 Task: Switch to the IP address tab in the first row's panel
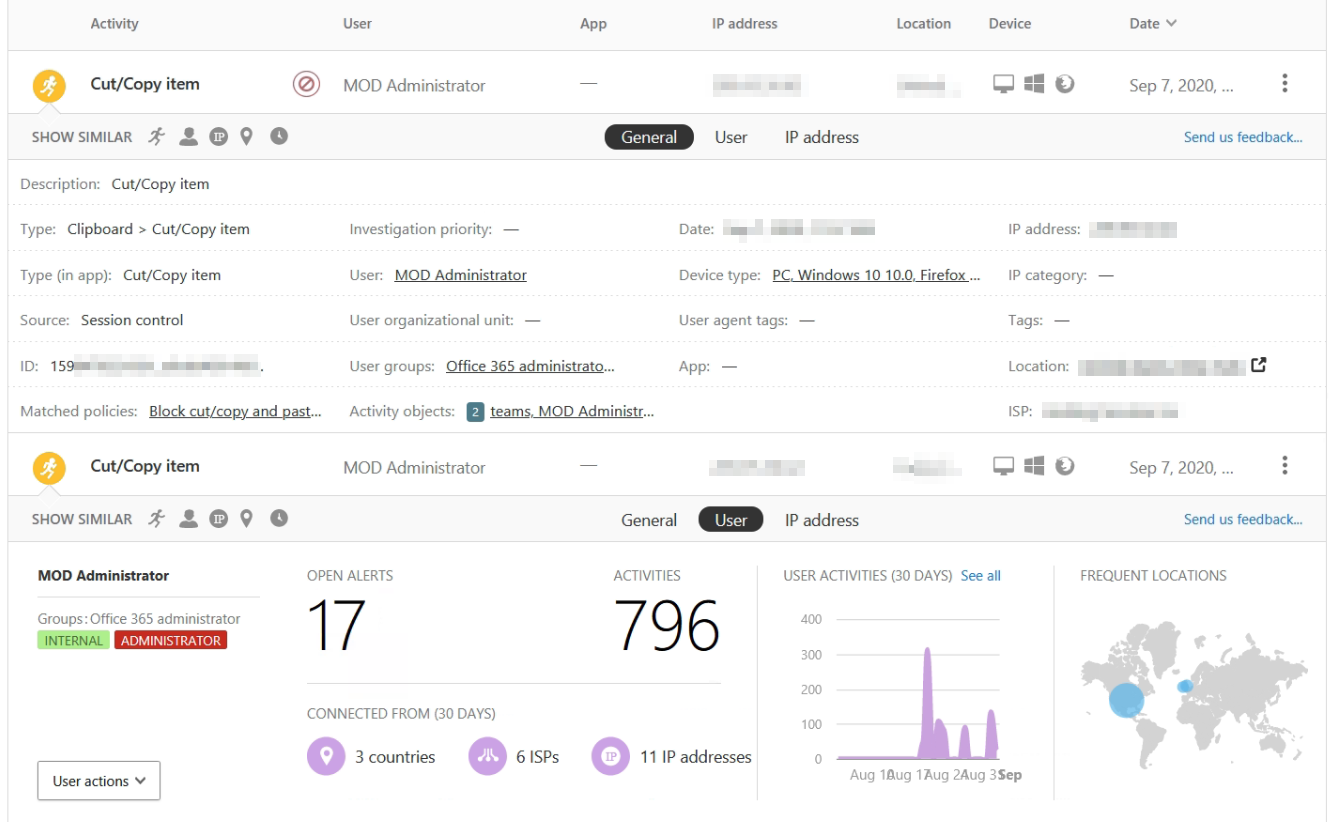coord(822,137)
